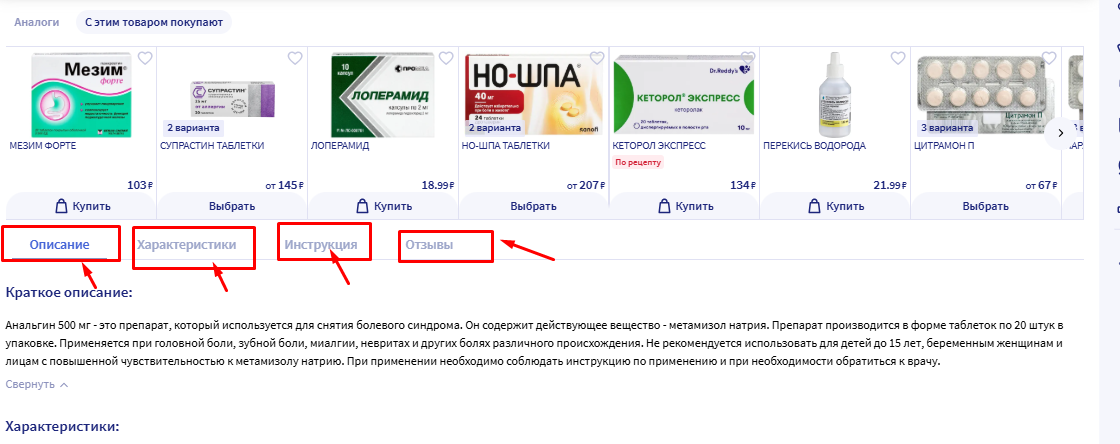Open НО-ШПА ТАБЛЕТКИ product title

506,146
